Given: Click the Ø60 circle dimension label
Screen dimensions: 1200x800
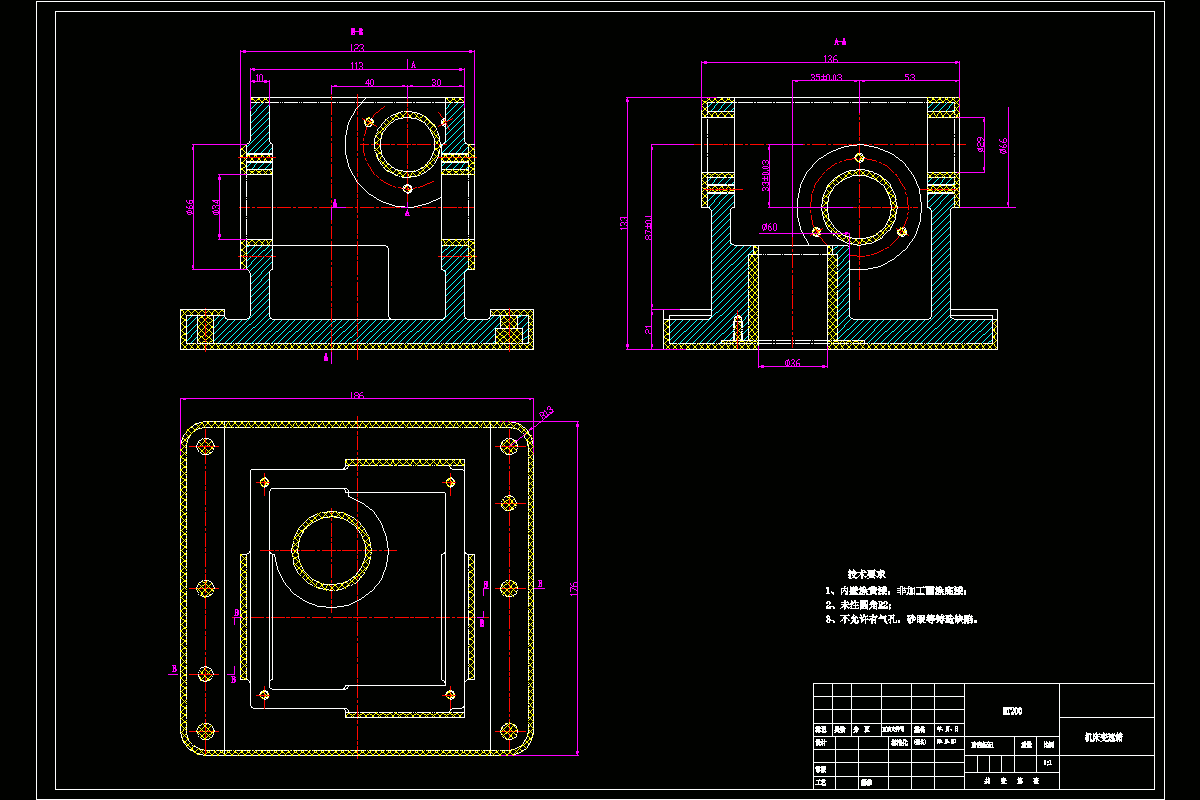Looking at the screenshot, I should pos(769,228).
